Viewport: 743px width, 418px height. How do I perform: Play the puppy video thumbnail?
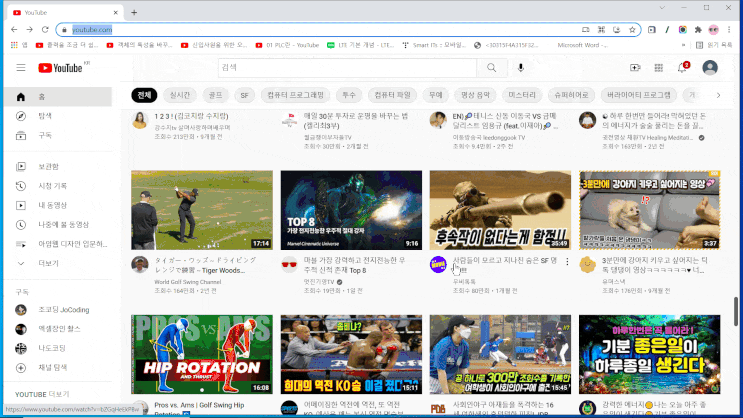click(x=649, y=210)
